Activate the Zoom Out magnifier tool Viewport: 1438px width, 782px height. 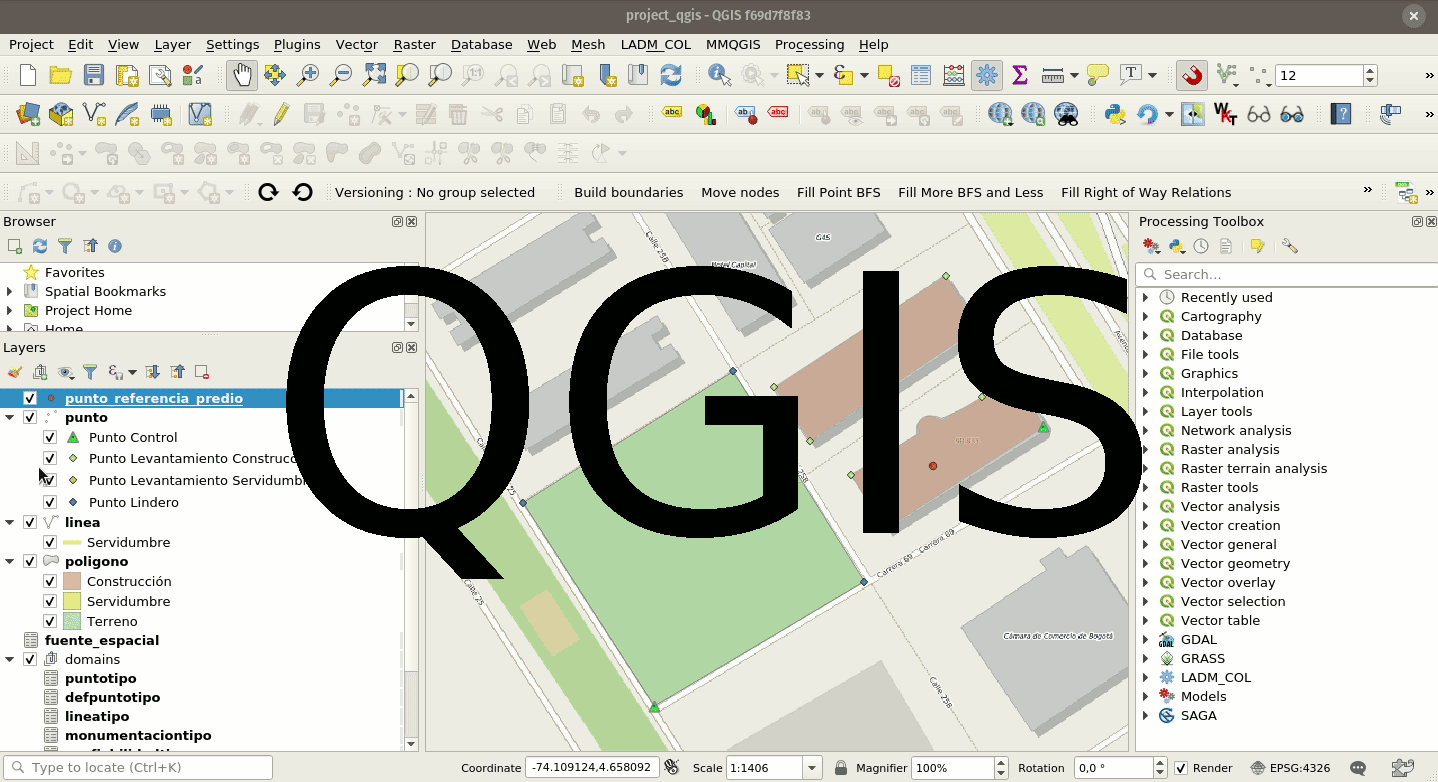[341, 75]
